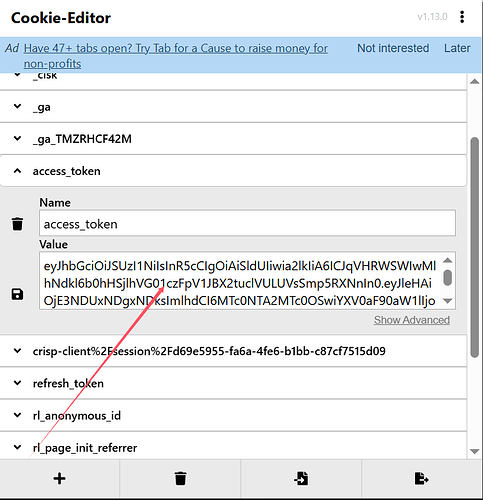This screenshot has height=500, width=483.
Task: Open the Tab for a Cause ad link
Action: pyautogui.click(x=176, y=56)
